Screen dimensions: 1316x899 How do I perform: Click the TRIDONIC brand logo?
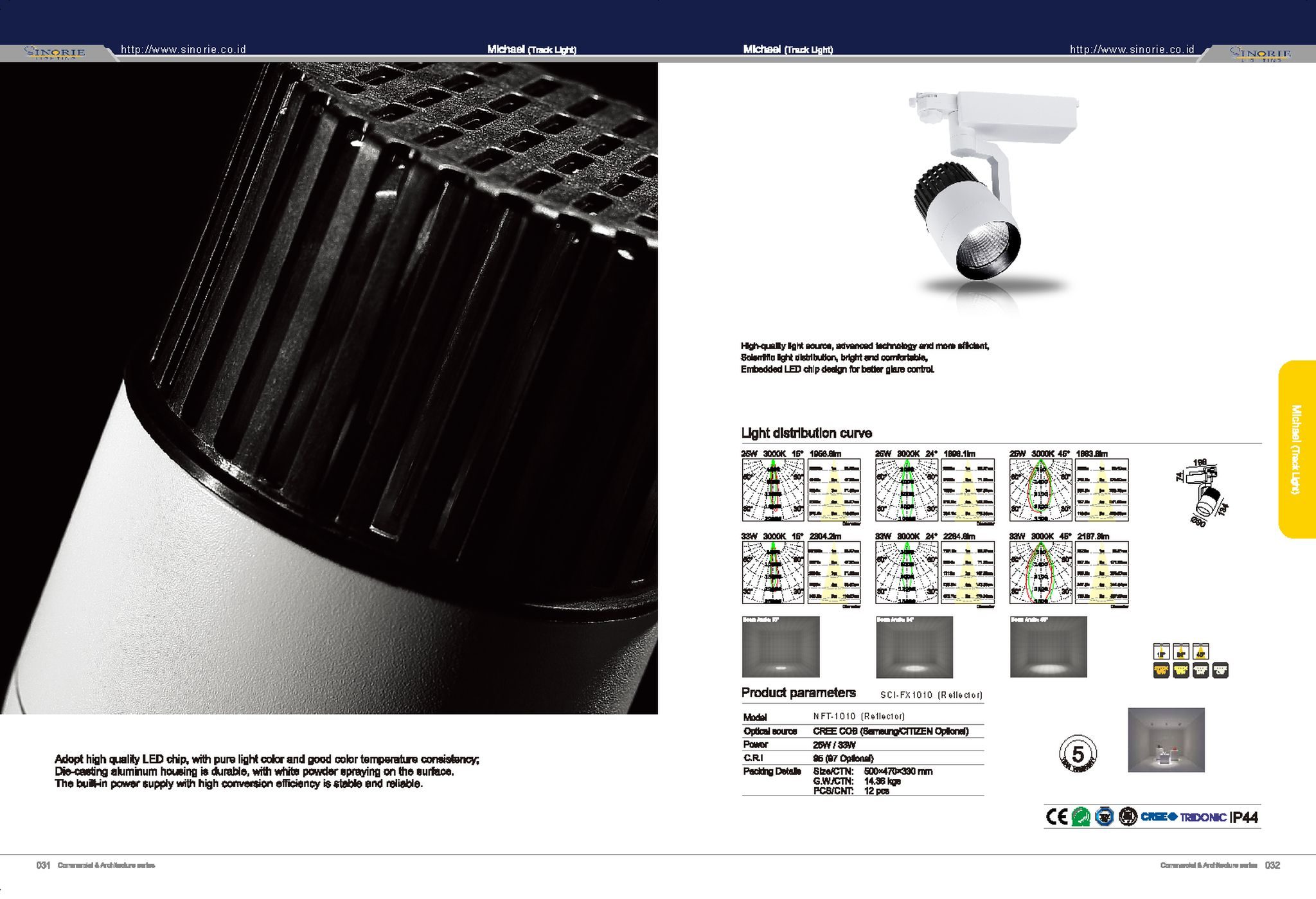[1203, 817]
